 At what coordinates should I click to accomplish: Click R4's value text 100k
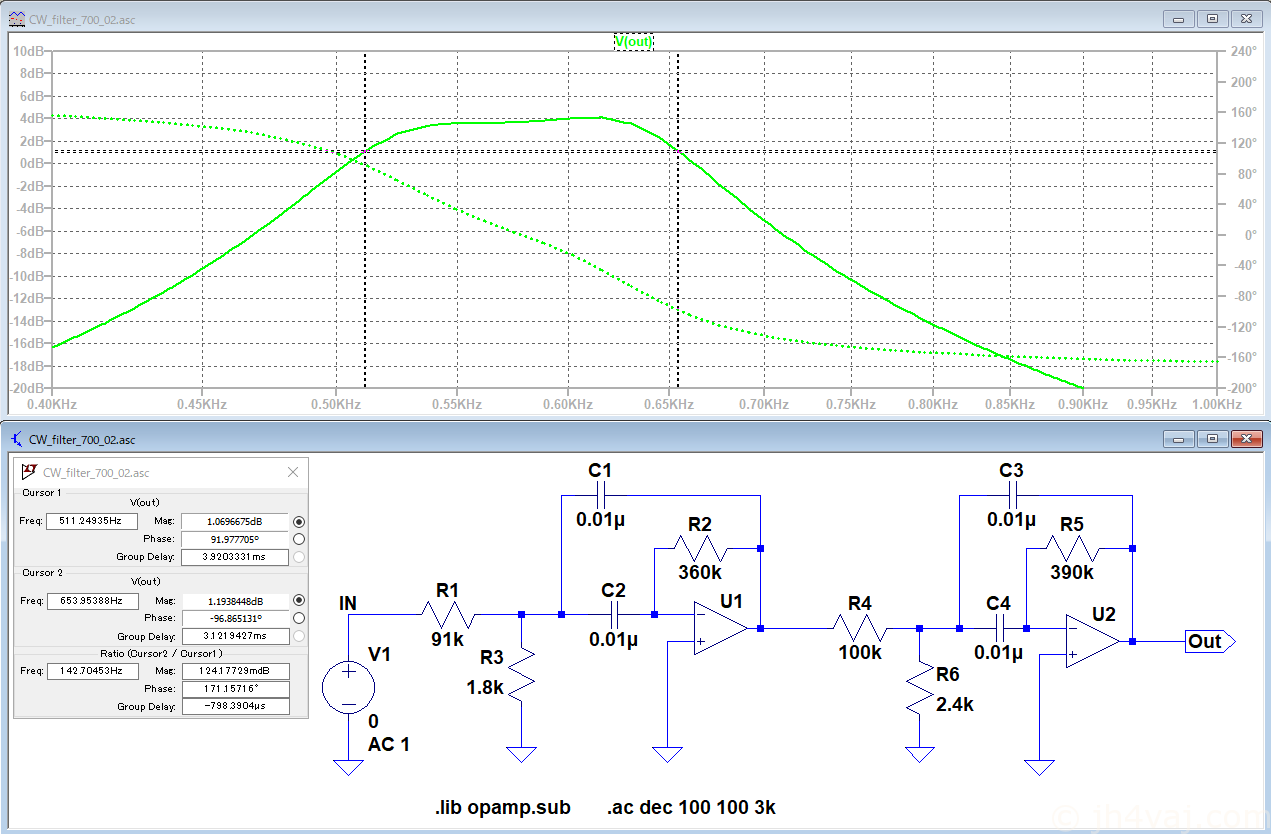click(x=859, y=652)
